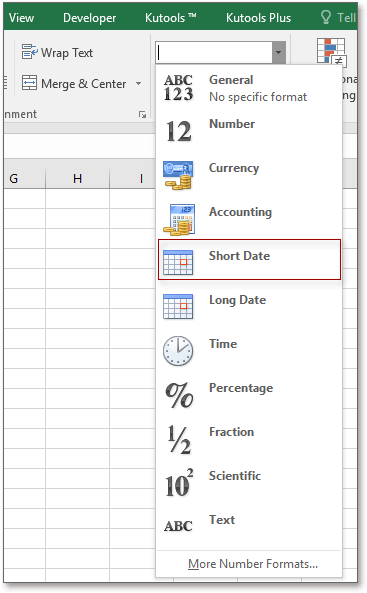Collapse the number format dropdown arrow

point(278,53)
